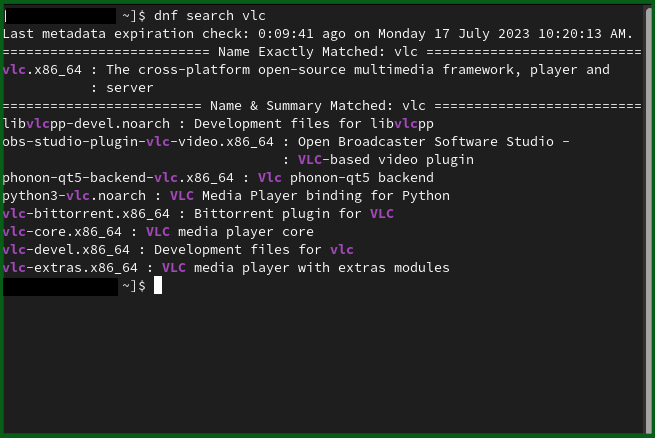
Task: Click the white block cursor at the prompt
Action: pyautogui.click(x=158, y=286)
